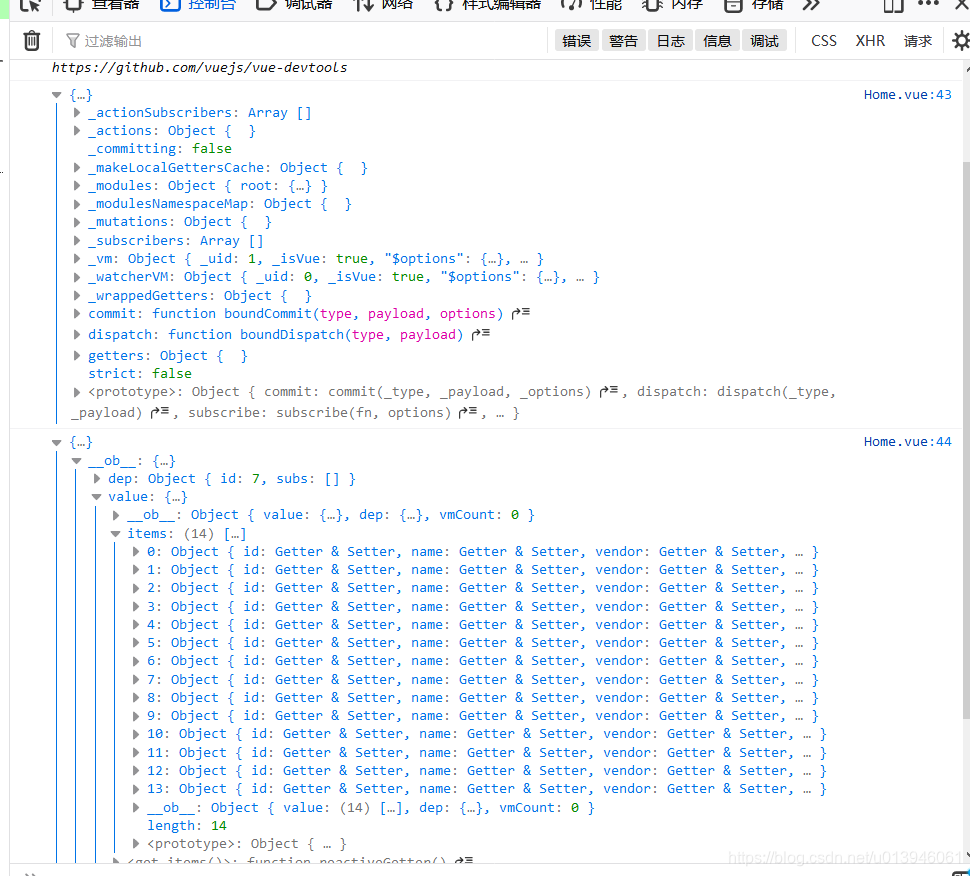This screenshot has height=876, width=970.
Task: Expand the _makeLocalGettersCache object
Action: pos(77,168)
